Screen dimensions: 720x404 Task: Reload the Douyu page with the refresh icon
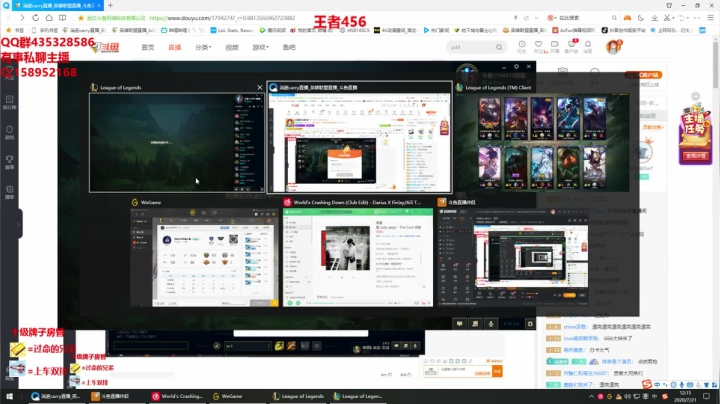click(35, 18)
